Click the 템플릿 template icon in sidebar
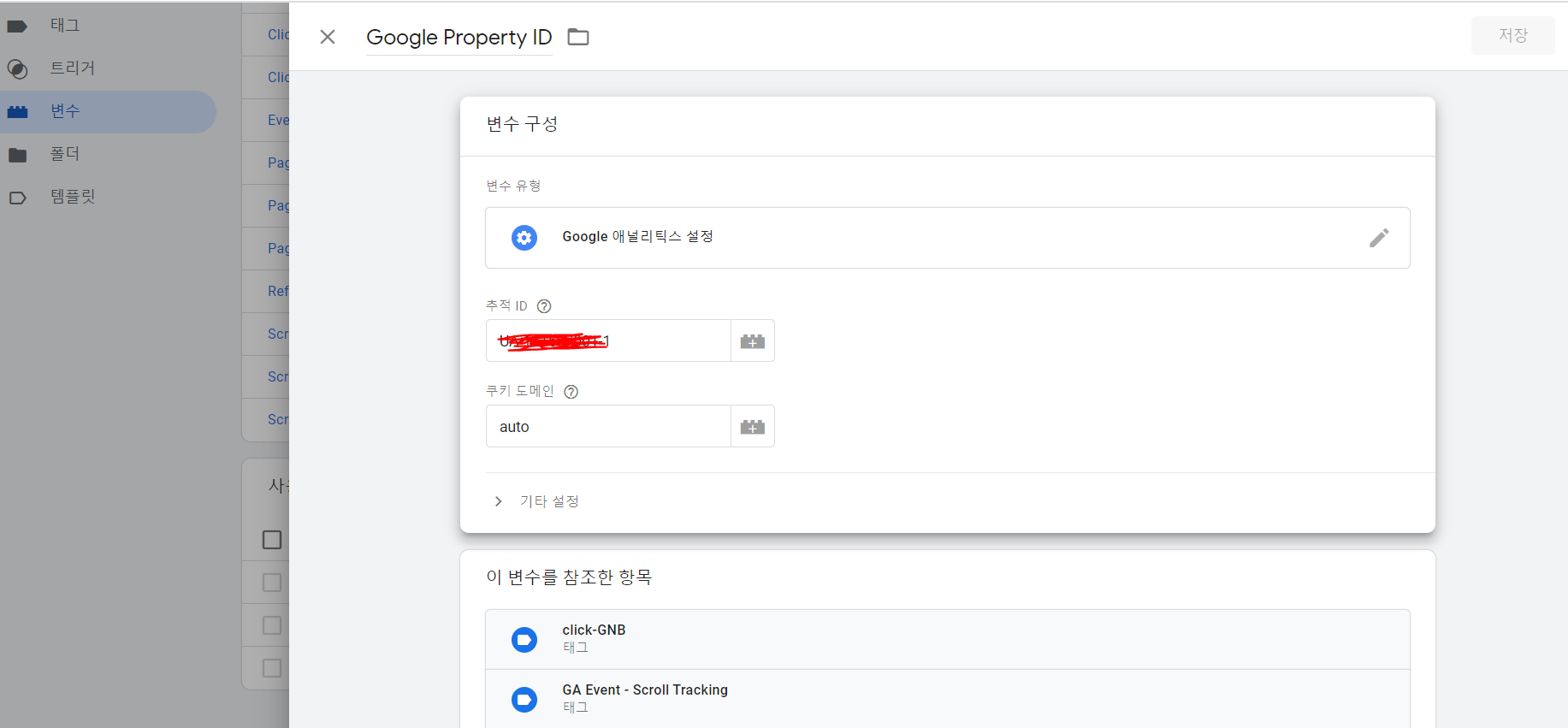This screenshot has width=1568, height=728. click(17, 198)
